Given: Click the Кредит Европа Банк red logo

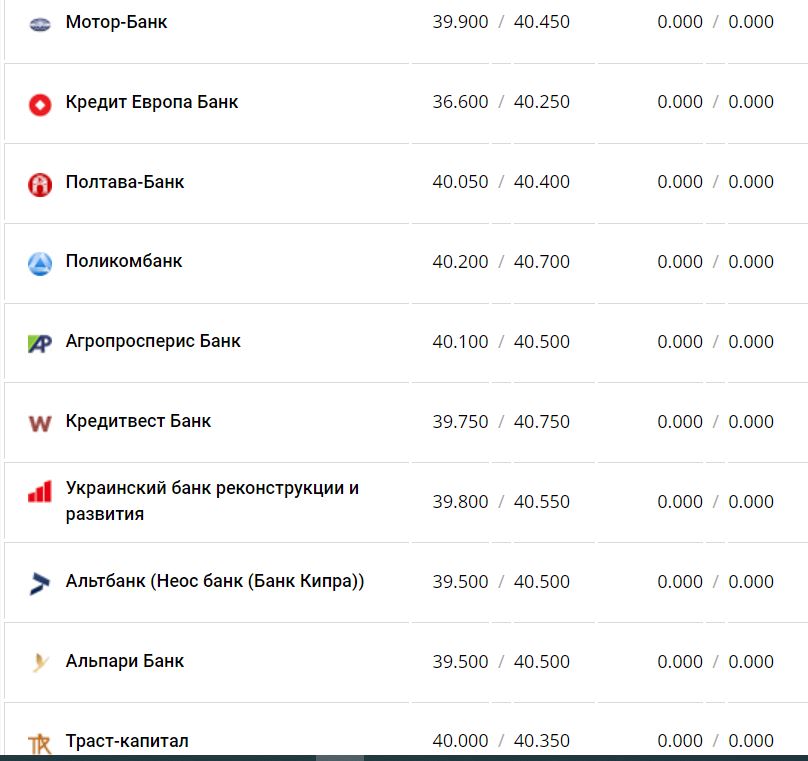Looking at the screenshot, I should (x=39, y=103).
